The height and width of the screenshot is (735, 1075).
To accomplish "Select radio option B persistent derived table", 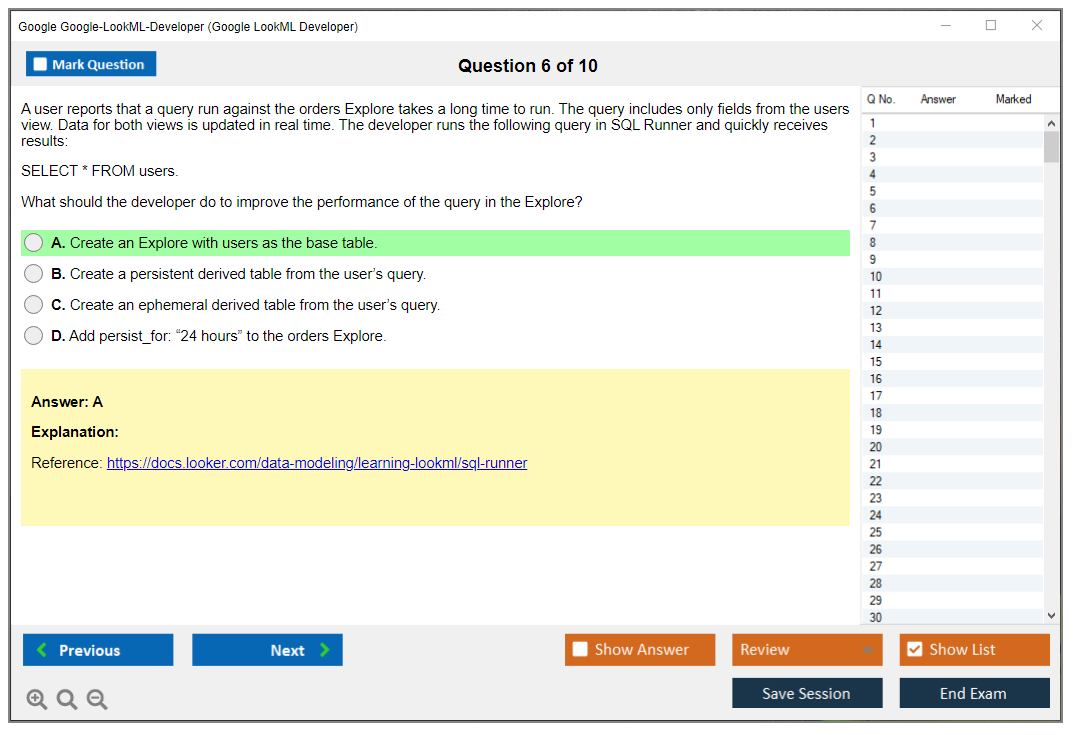I will coord(34,274).
